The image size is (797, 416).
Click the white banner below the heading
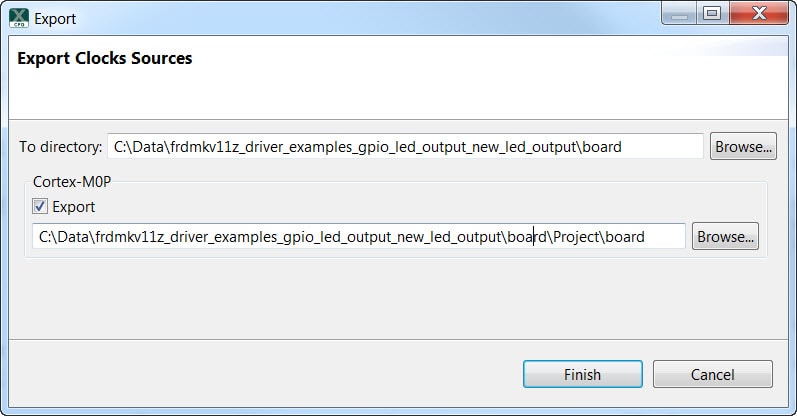(x=400, y=95)
